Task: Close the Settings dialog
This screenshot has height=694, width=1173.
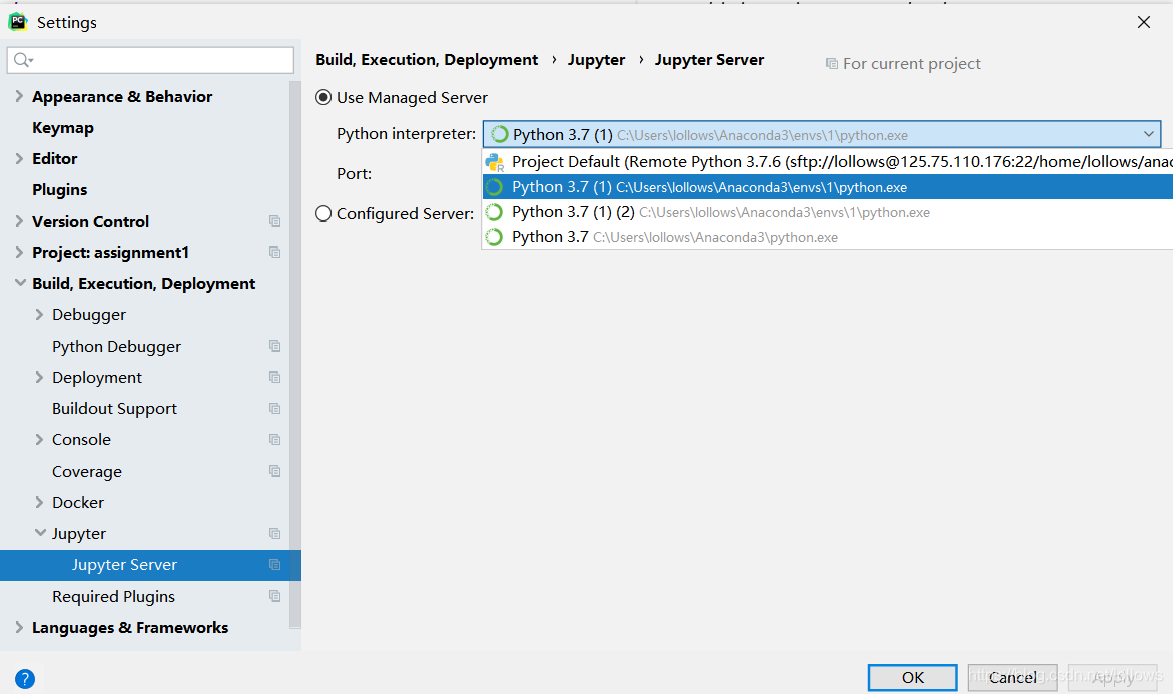Action: pos(1143,22)
